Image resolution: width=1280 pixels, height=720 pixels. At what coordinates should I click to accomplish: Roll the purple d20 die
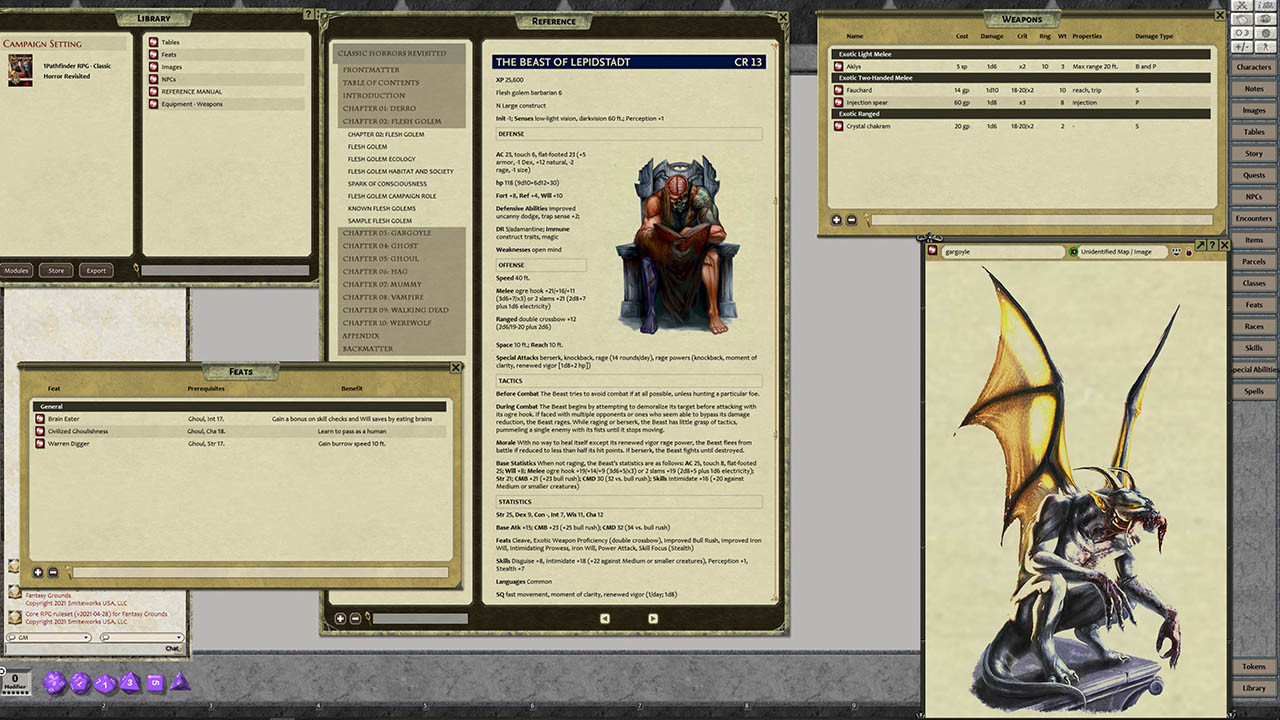pyautogui.click(x=54, y=683)
